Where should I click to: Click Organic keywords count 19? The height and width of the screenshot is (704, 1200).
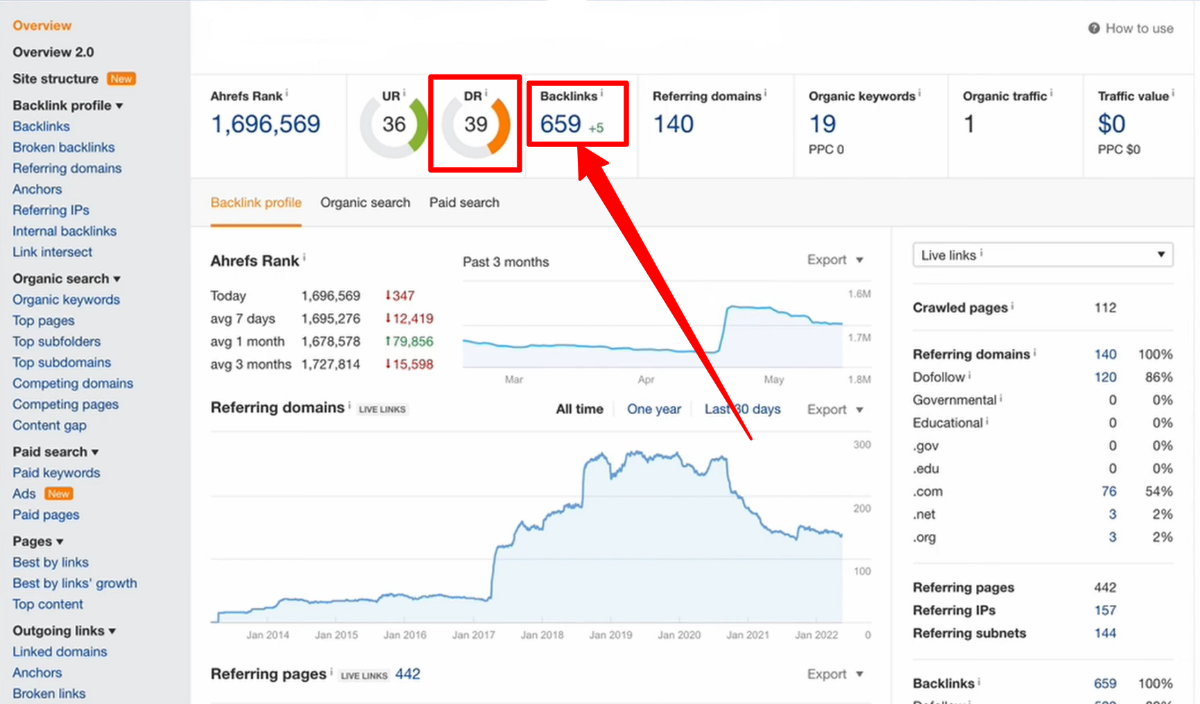822,125
